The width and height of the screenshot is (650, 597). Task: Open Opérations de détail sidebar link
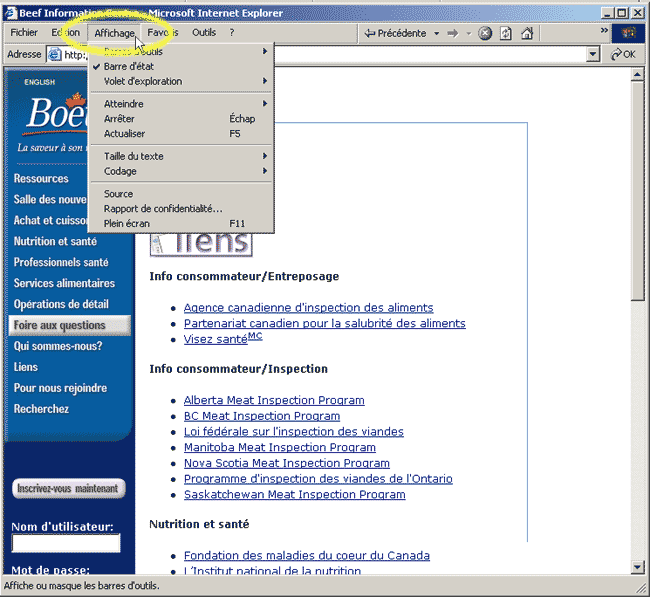(61, 304)
